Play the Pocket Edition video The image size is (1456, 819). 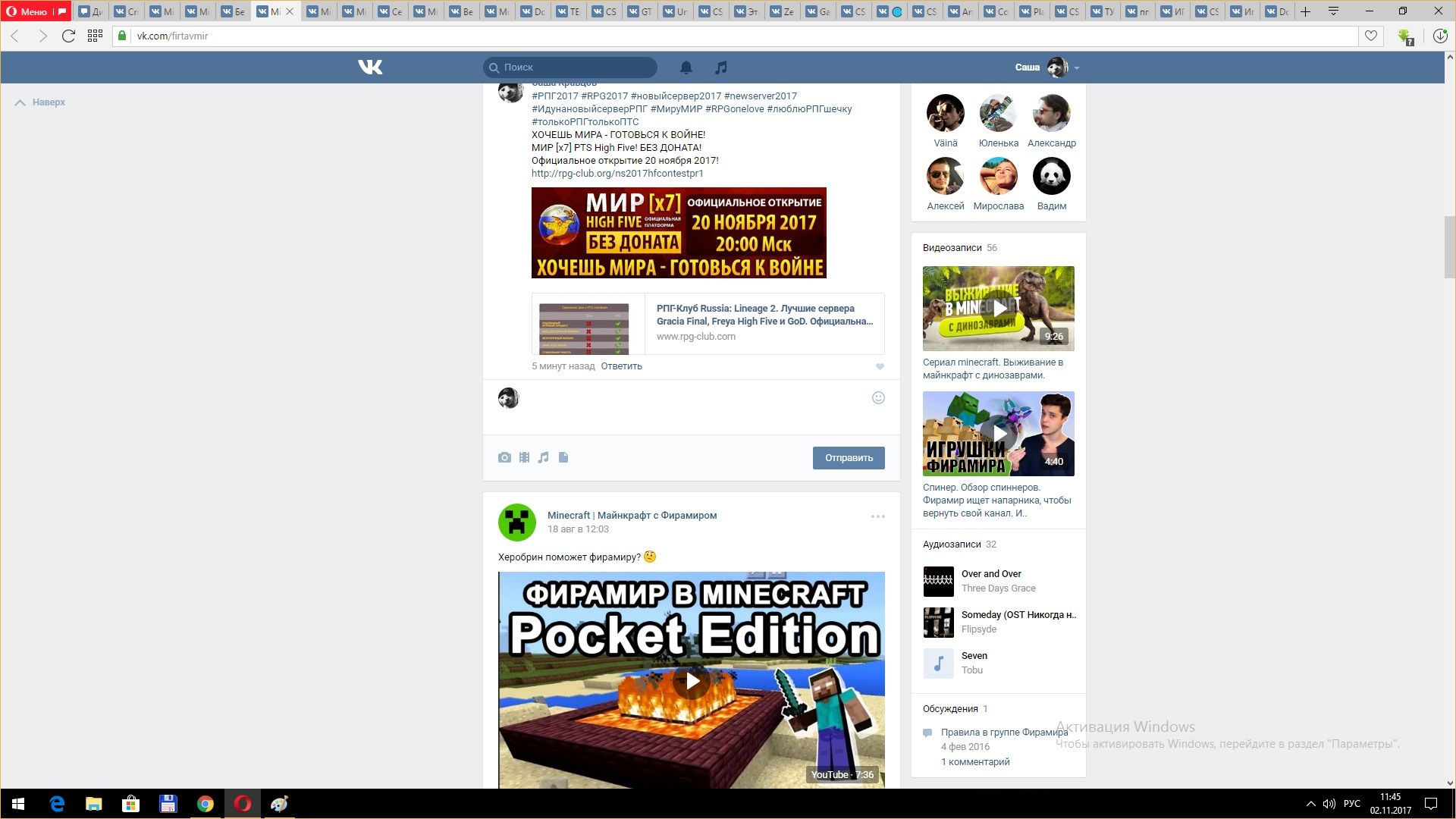pyautogui.click(x=692, y=681)
